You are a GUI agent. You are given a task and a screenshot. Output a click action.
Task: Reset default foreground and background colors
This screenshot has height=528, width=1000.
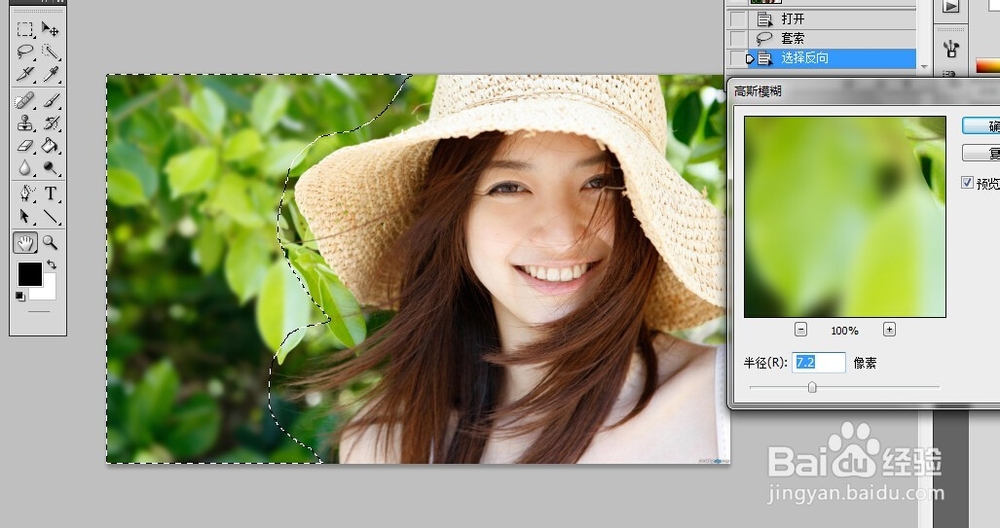(x=20, y=296)
